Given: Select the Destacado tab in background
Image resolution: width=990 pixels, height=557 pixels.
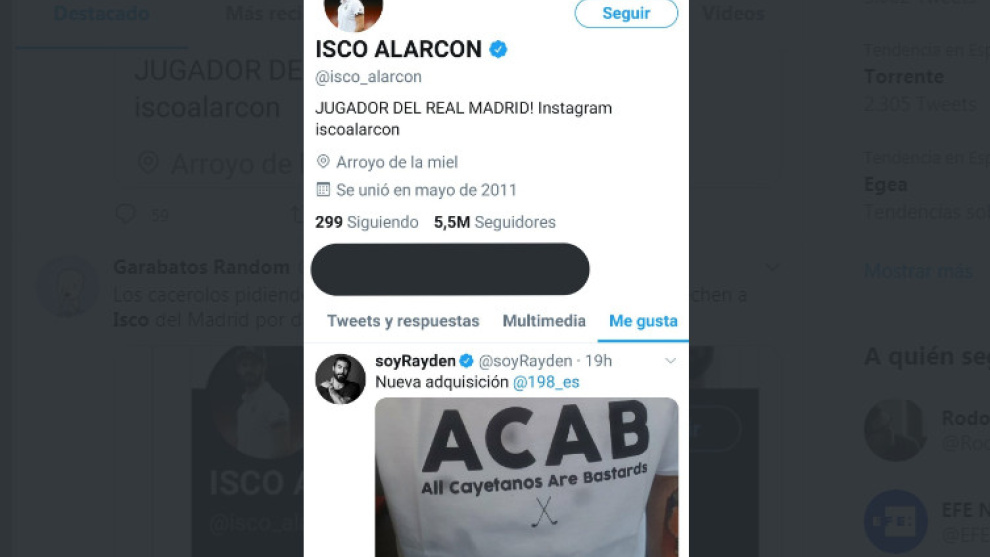Looking at the screenshot, I should click(101, 13).
